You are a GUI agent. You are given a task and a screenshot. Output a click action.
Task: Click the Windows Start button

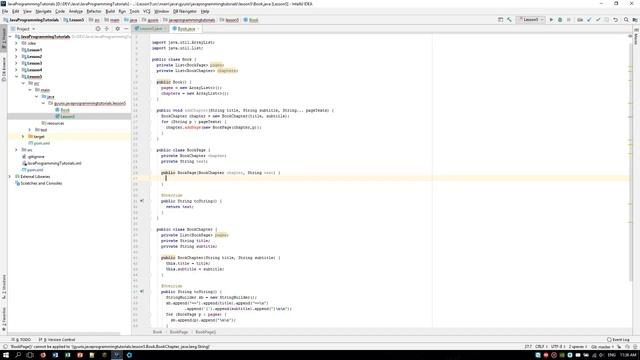click(6, 355)
